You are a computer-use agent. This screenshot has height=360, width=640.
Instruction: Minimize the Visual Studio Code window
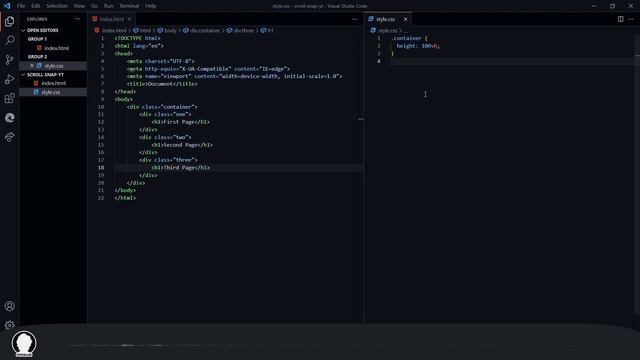coord(594,6)
